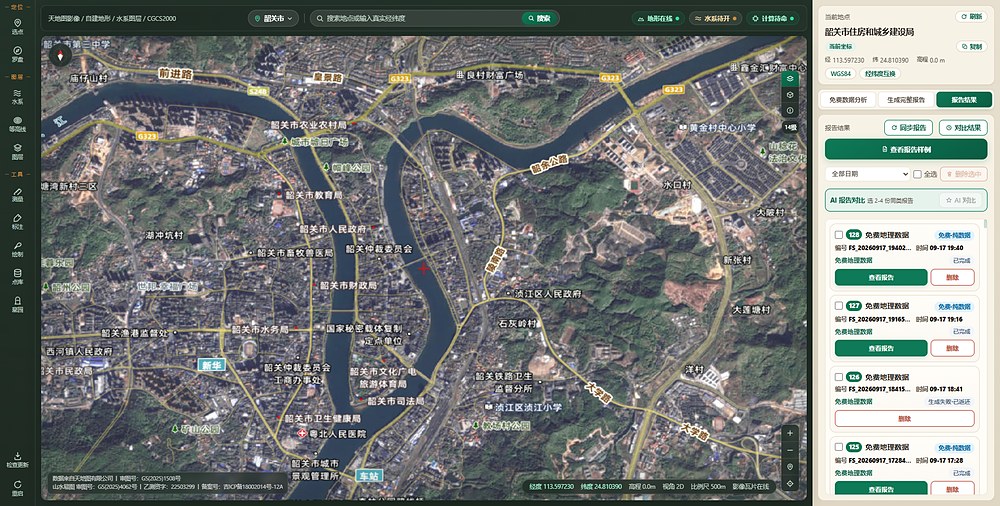1000x506 pixels.
Task: Click 删除 for failed report 126
Action: tap(904, 419)
